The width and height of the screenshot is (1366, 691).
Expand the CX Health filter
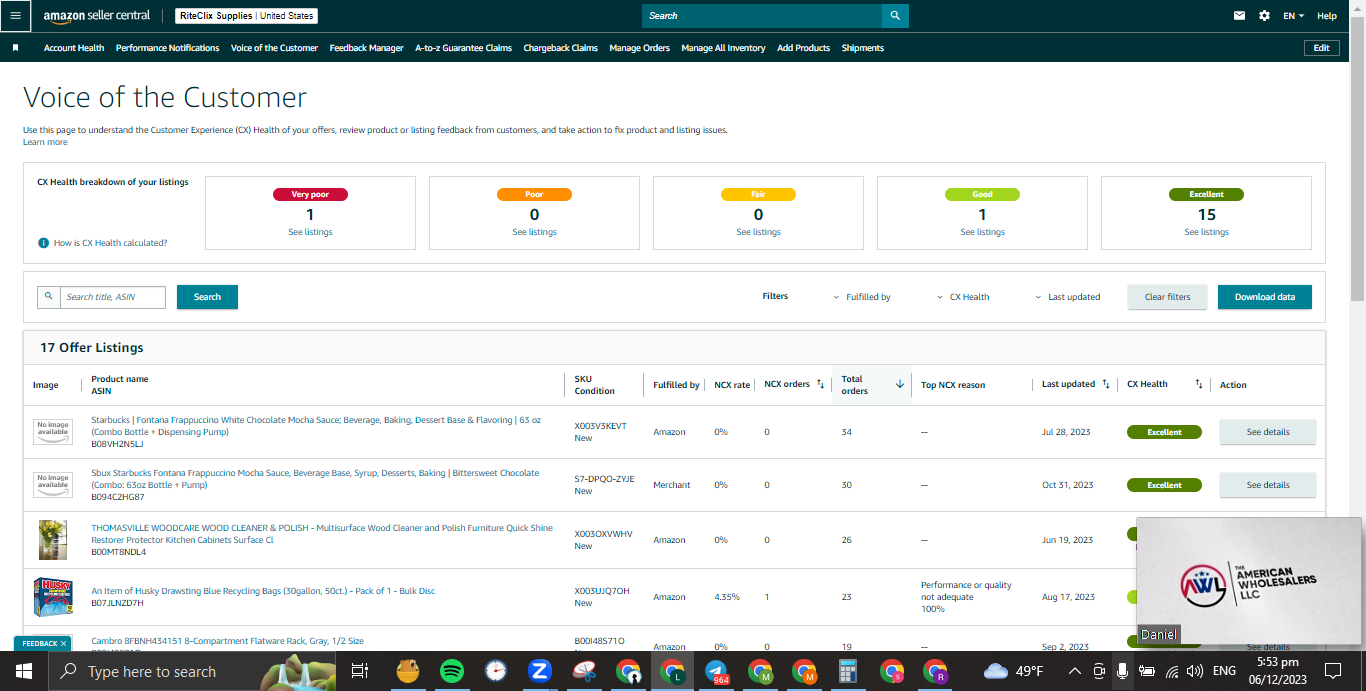(963, 297)
